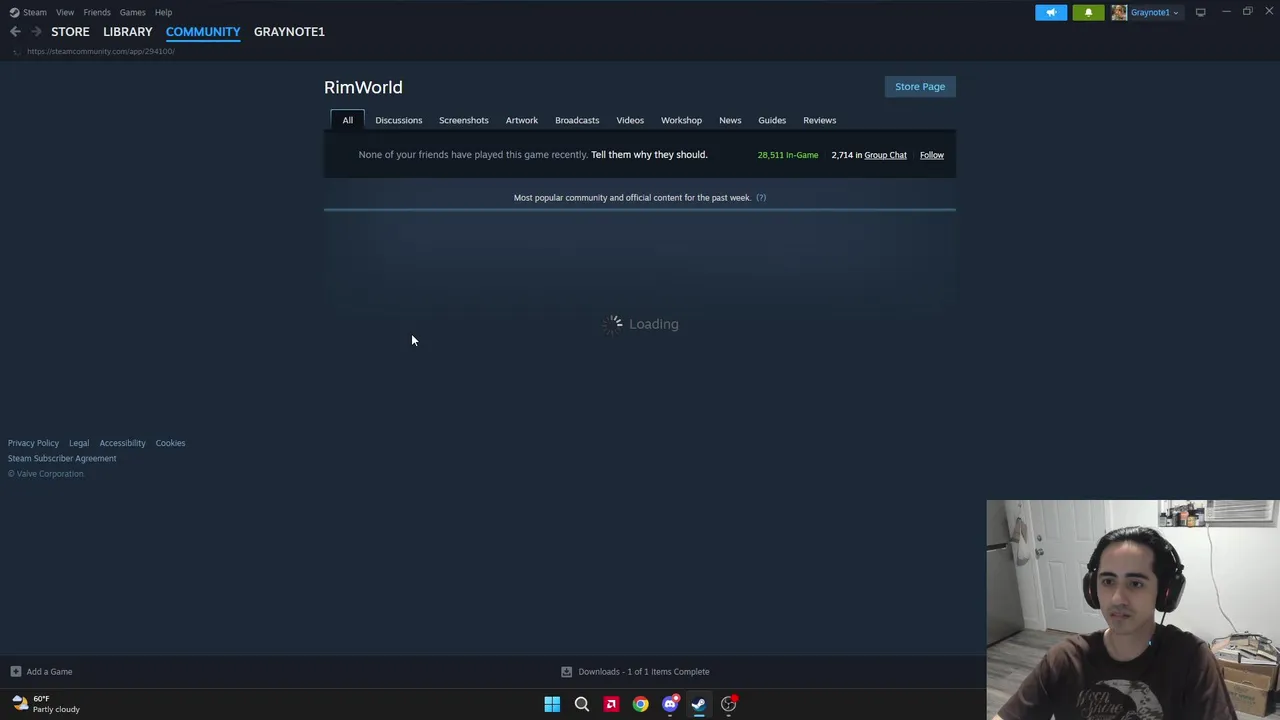Open Windows taskbar search
Image resolution: width=1280 pixels, height=720 pixels.
click(x=581, y=704)
